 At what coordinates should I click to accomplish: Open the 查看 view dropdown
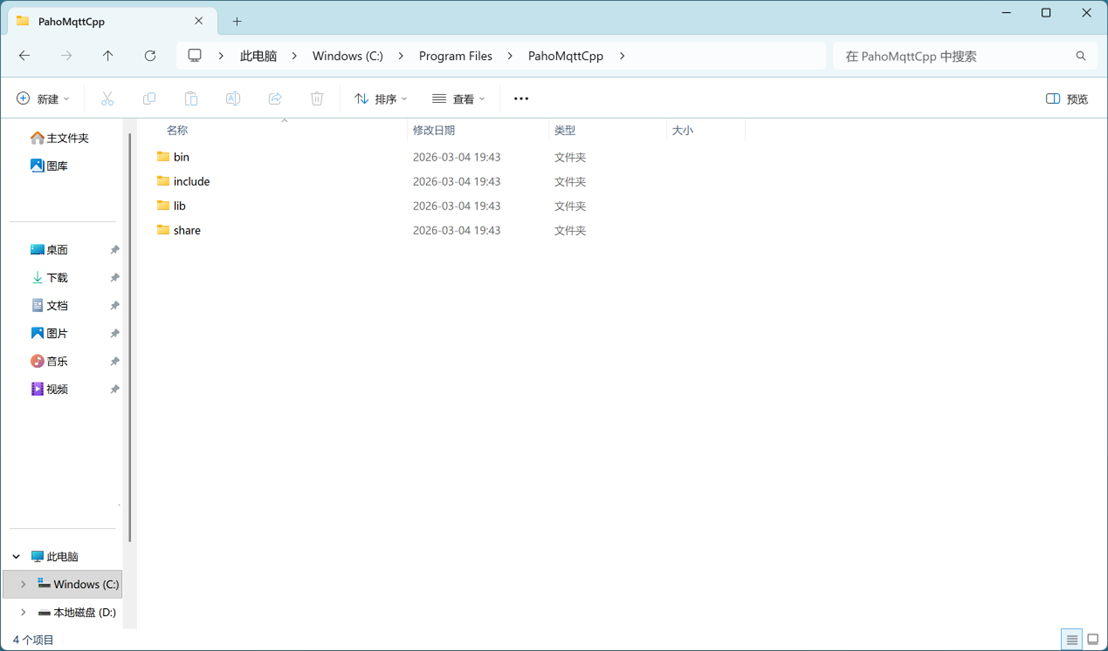point(459,99)
